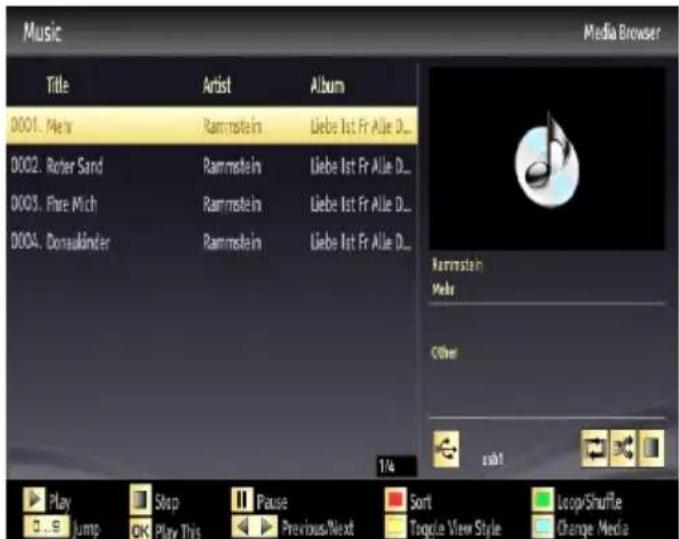Click Rammstein under the album art
Image resolution: width=679 pixels, height=539 pixels.
(457, 264)
